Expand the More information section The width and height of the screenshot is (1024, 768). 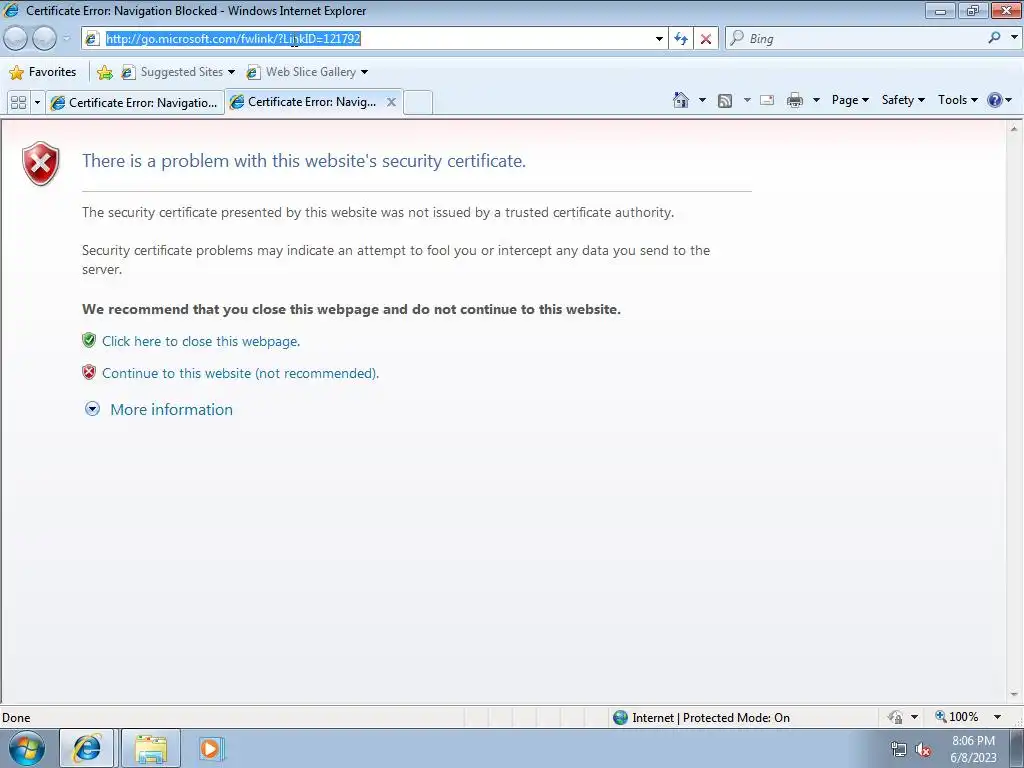click(159, 409)
